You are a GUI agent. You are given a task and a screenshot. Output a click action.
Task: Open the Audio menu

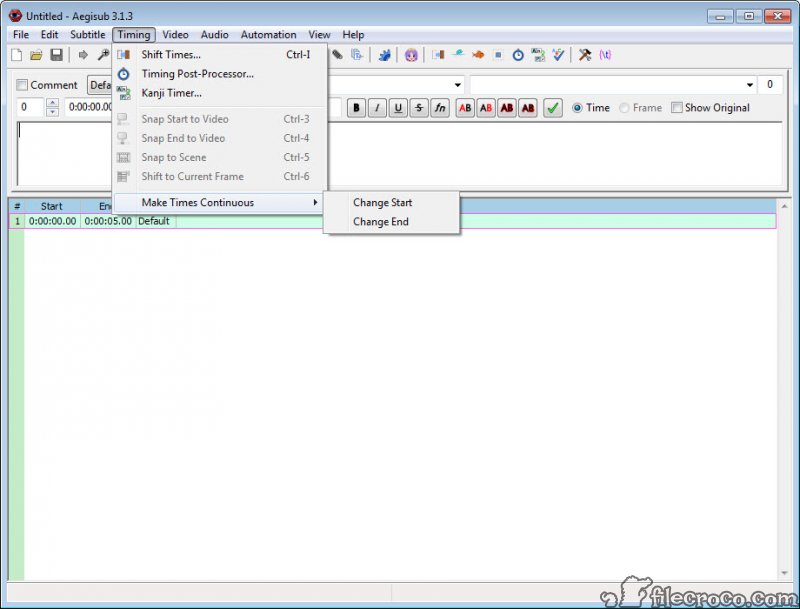(x=214, y=35)
